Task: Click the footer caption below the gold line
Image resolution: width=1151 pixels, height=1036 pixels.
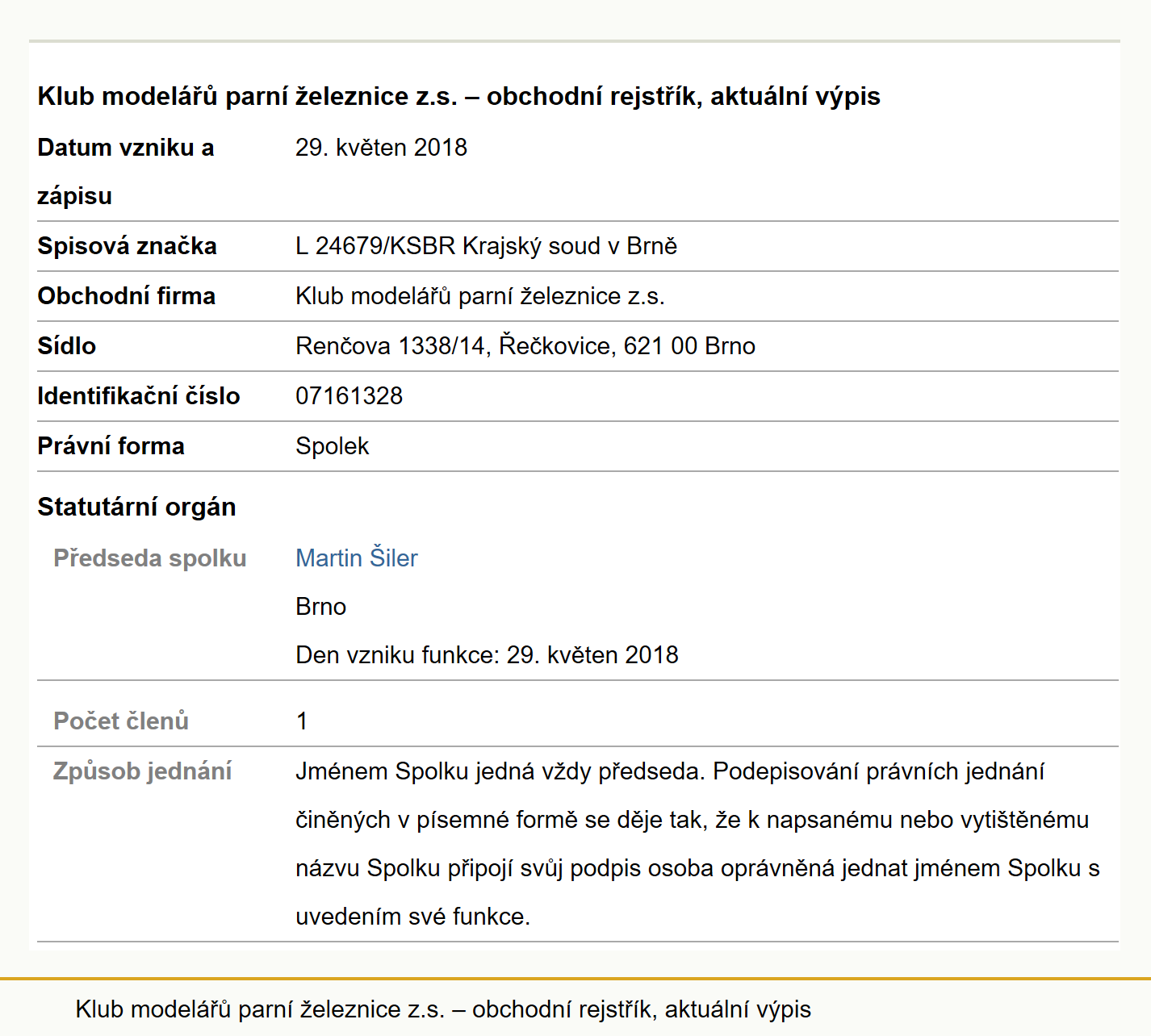Action: tap(443, 1009)
